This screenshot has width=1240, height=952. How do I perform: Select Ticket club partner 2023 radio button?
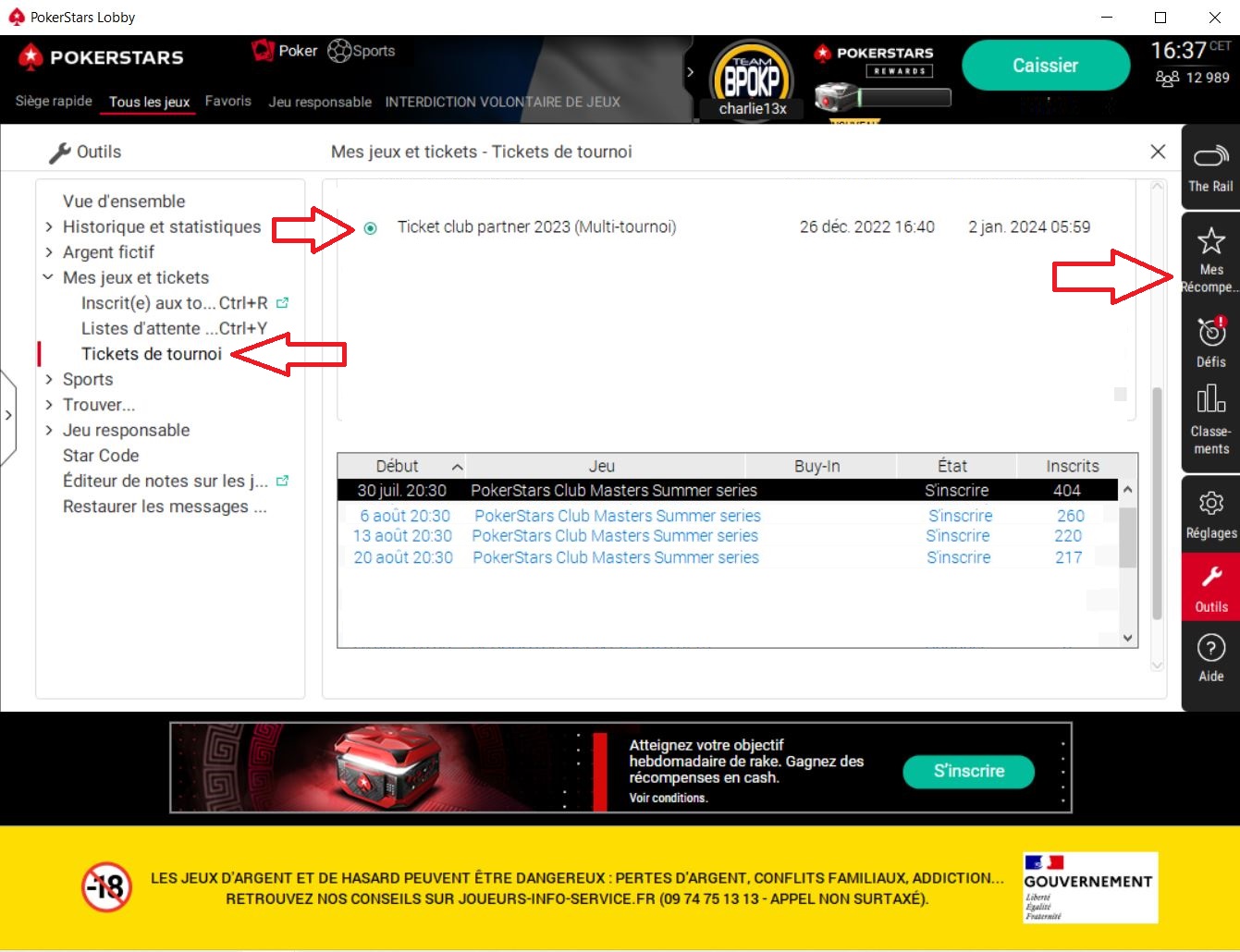coord(370,227)
